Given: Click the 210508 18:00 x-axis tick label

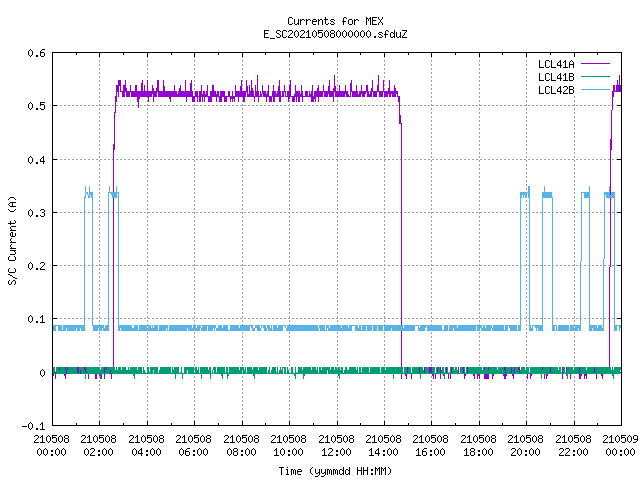Looking at the screenshot, I should 478,445.
